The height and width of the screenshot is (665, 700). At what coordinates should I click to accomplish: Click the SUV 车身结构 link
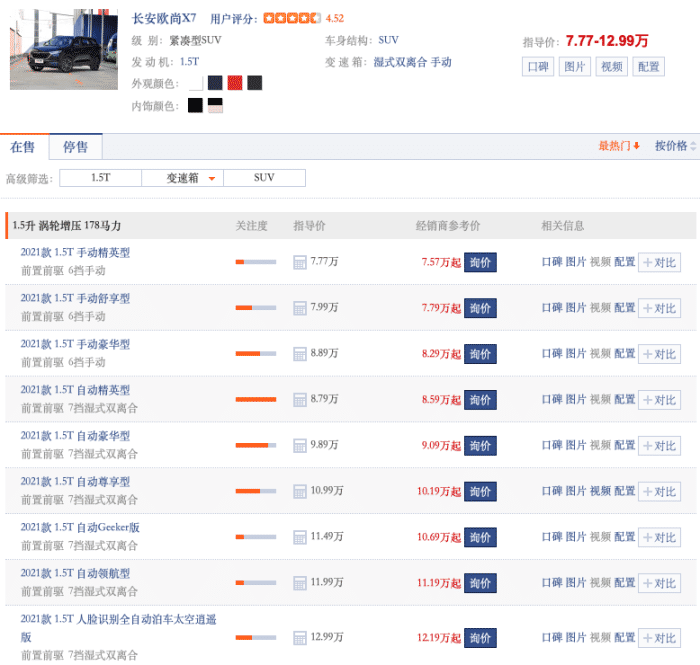tap(388, 40)
